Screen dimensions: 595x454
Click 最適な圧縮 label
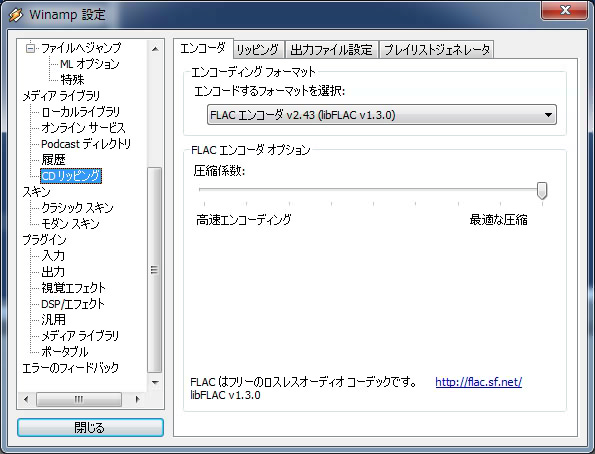498,219
